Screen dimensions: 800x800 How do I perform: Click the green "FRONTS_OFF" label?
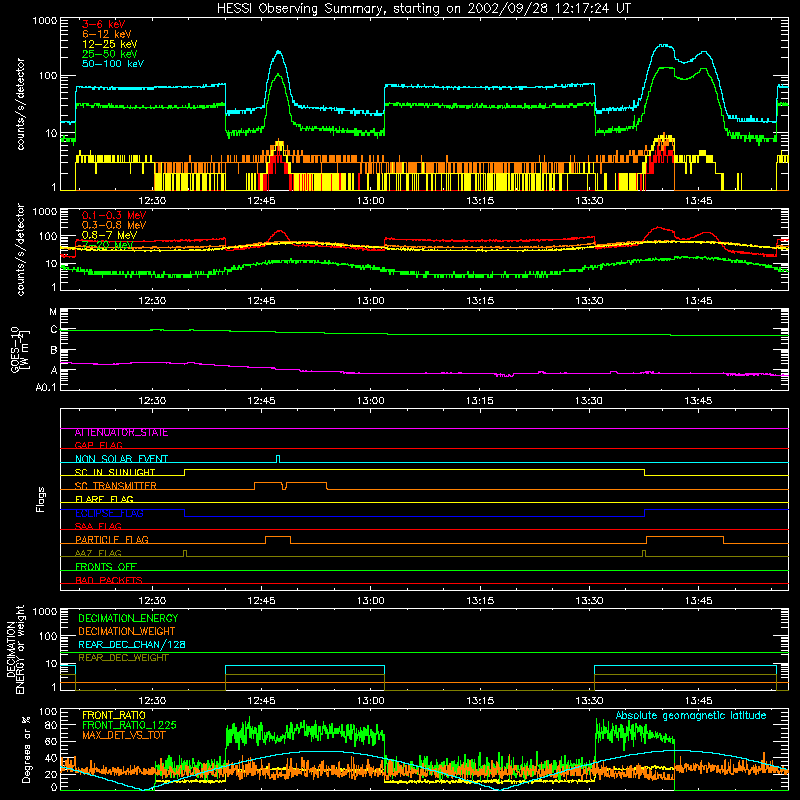coord(106,567)
